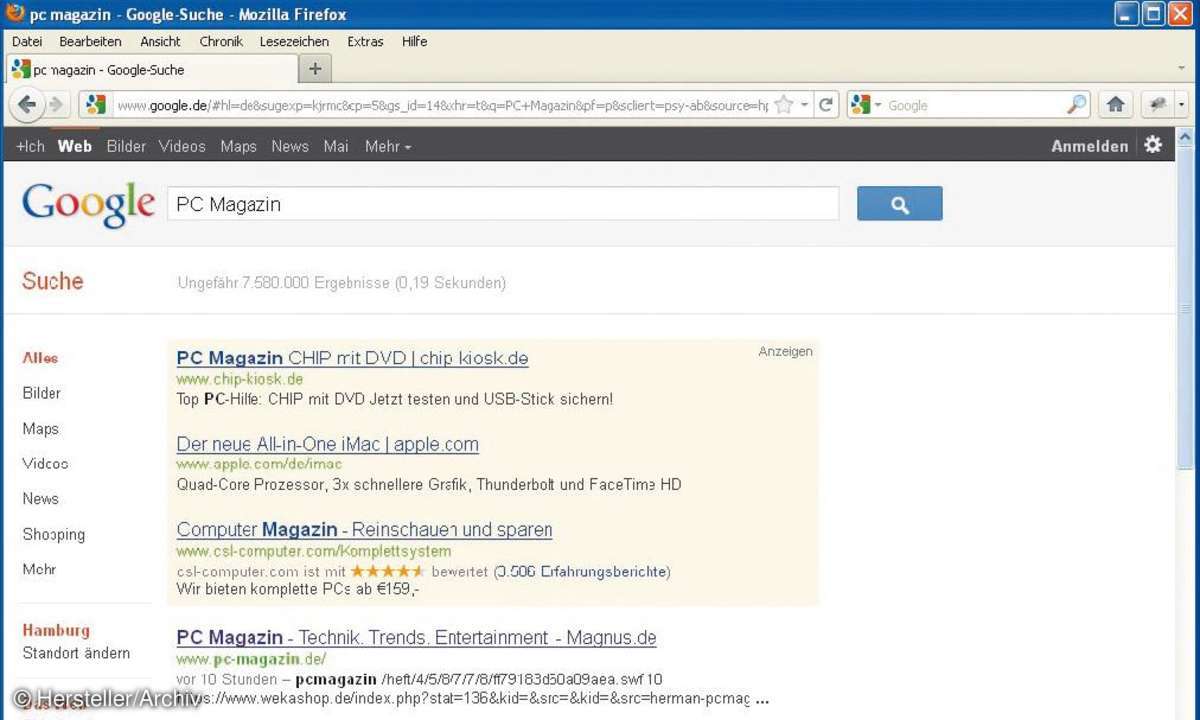Click the www.chip-kiosk.de green URL
The height and width of the screenshot is (720, 1200).
point(239,380)
